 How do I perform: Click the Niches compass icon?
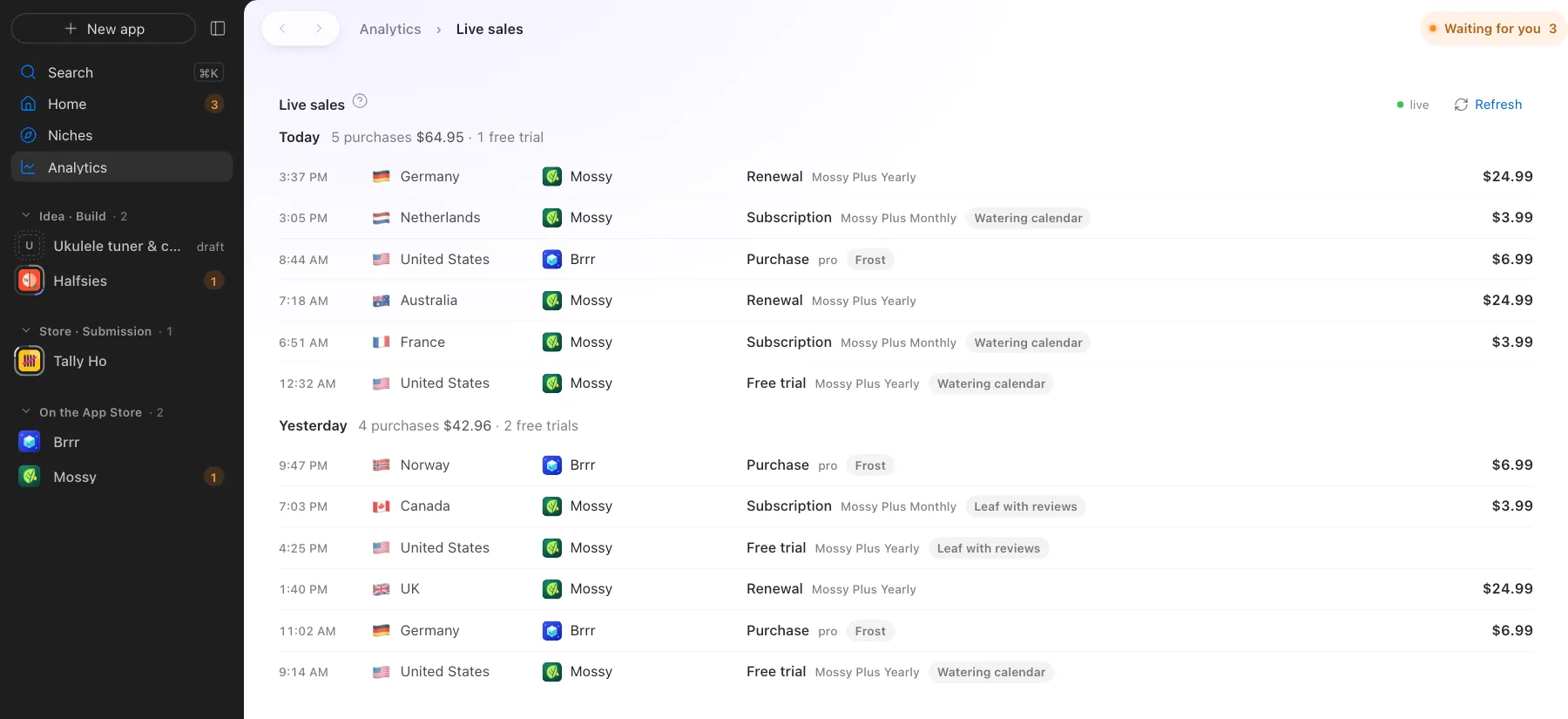pyautogui.click(x=29, y=135)
